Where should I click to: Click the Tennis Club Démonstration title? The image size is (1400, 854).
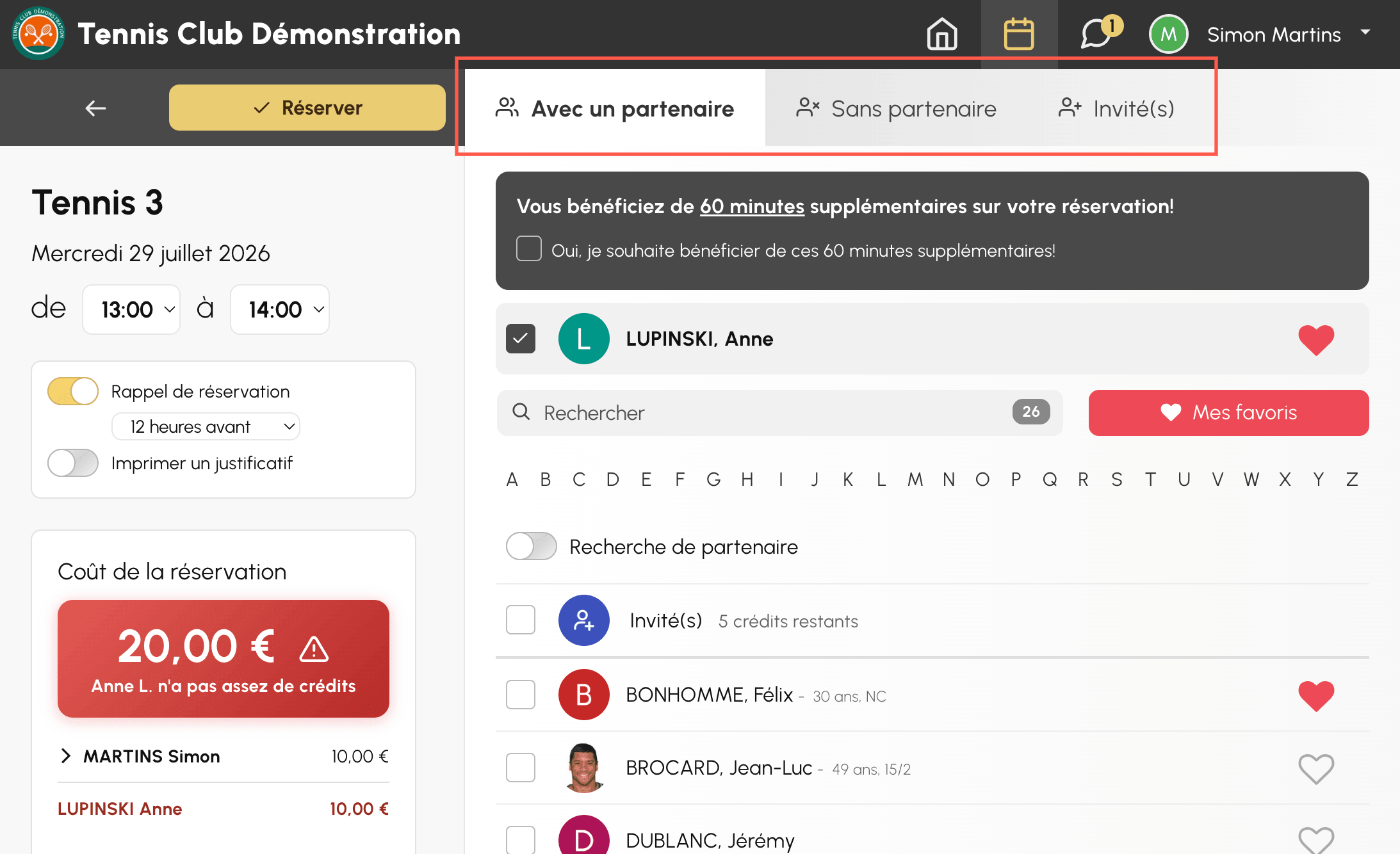point(270,34)
